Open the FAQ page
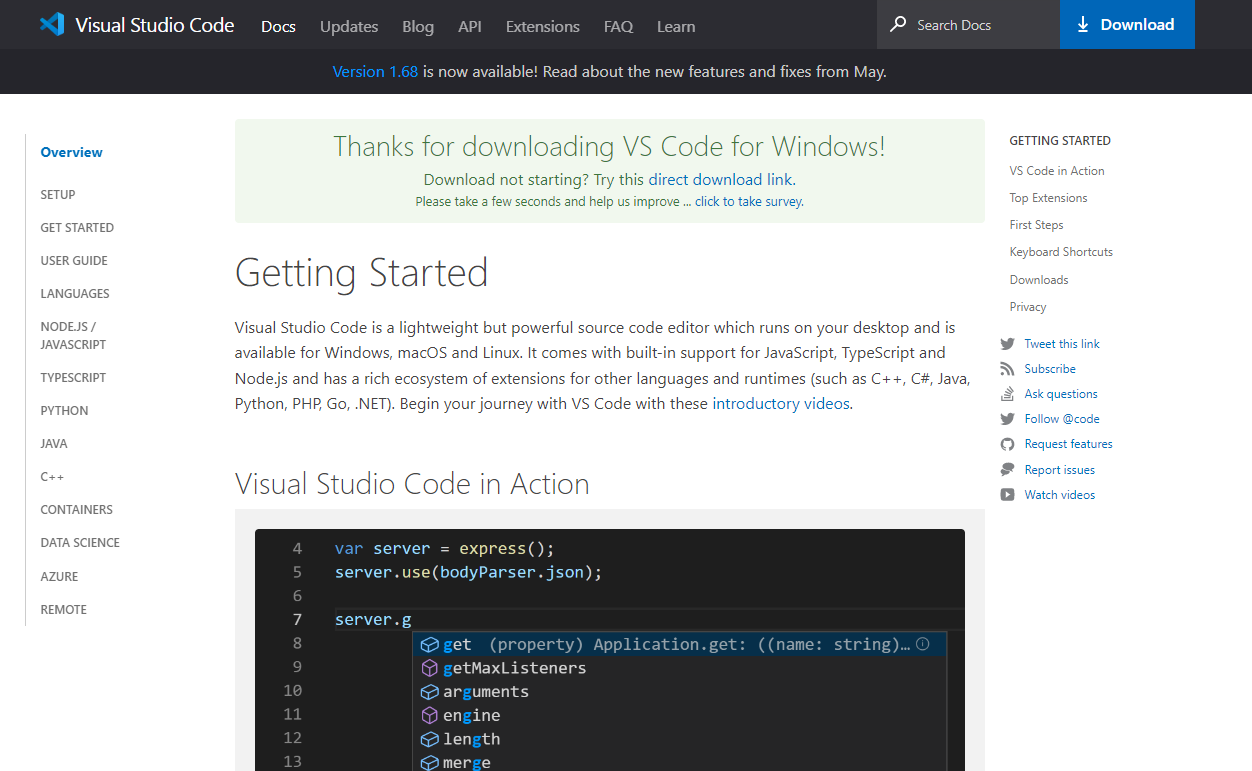 (x=619, y=26)
